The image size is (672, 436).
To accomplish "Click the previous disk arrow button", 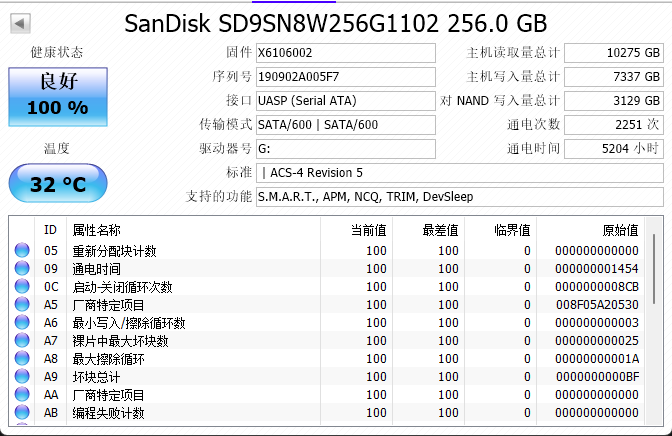I will tap(20, 23).
